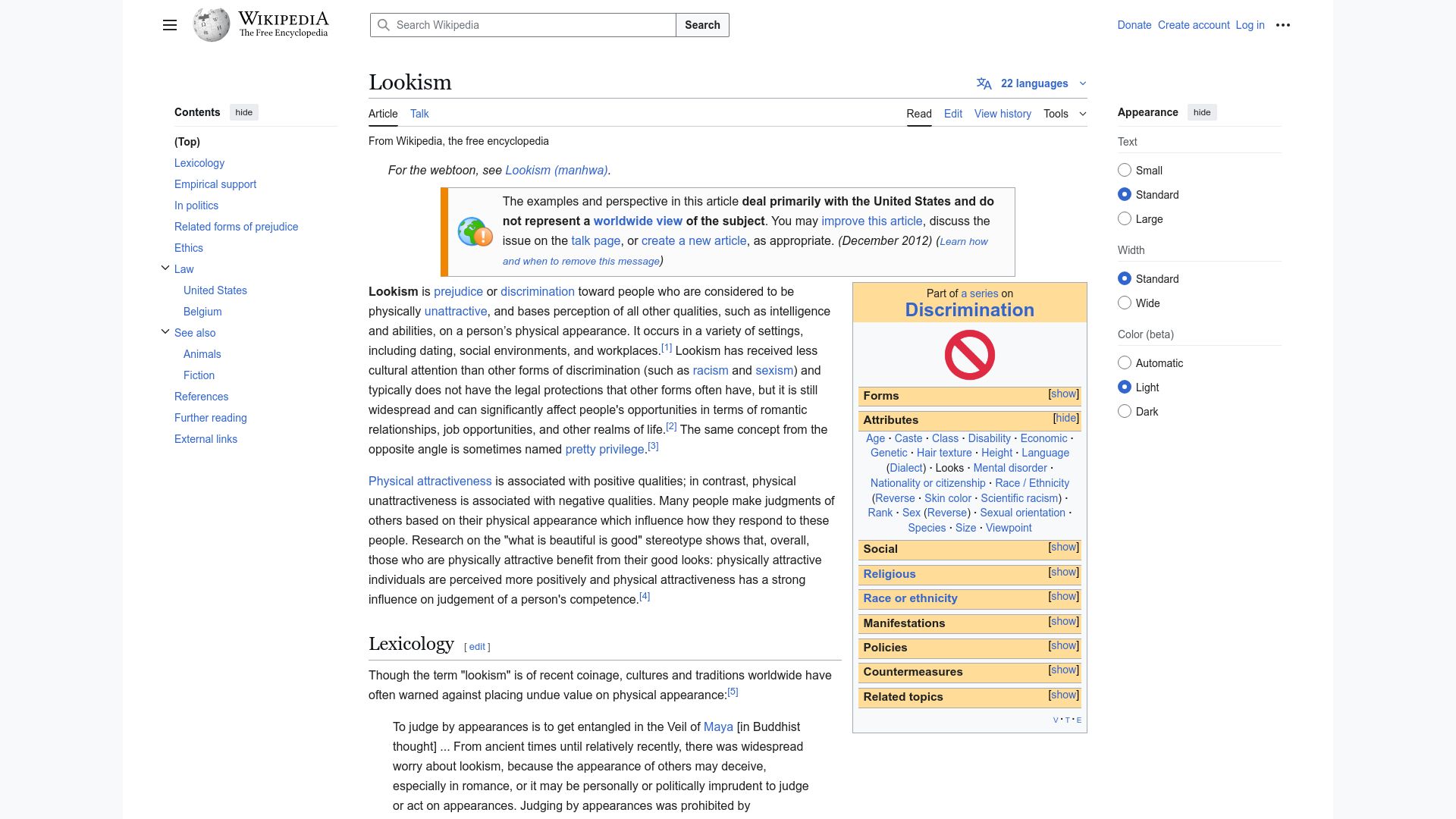
Task: Open the View history tab
Action: [x=1003, y=114]
